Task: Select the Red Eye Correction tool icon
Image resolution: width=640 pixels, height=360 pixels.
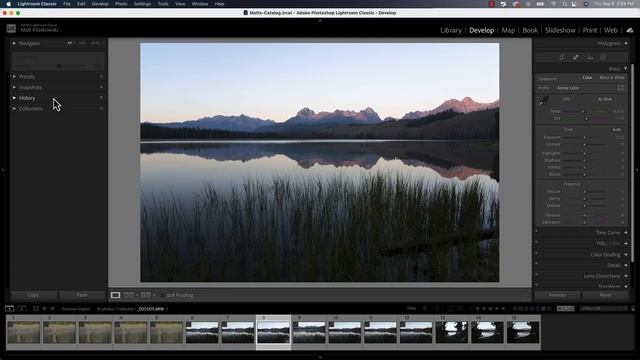Action: [590, 58]
